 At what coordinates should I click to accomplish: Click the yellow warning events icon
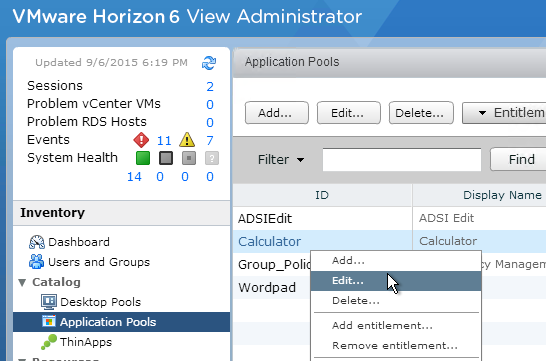tap(187, 140)
